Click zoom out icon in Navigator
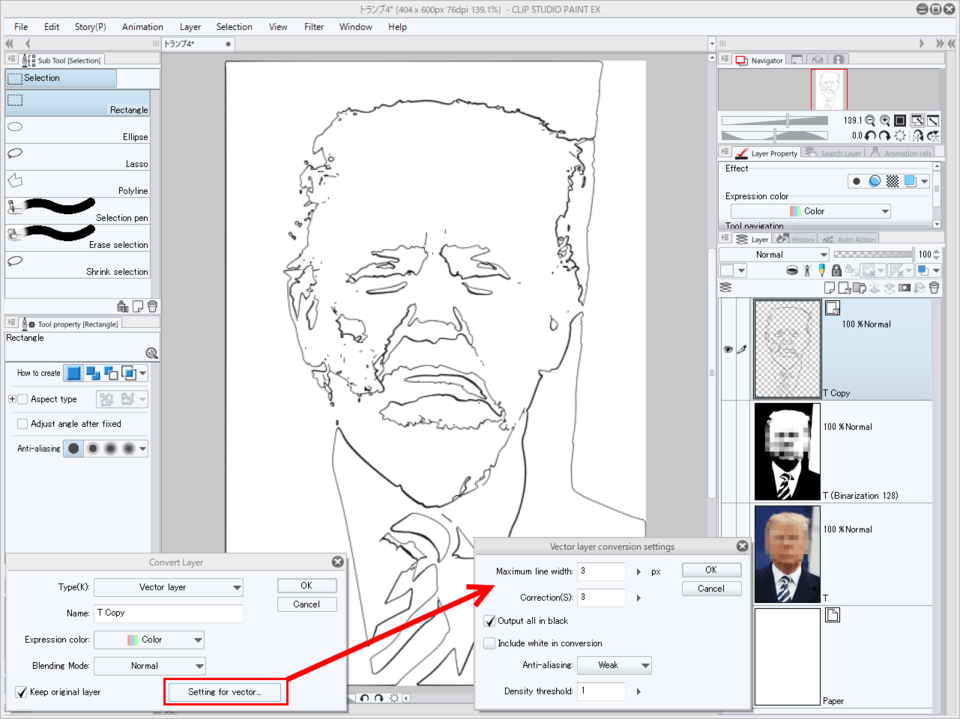 [x=870, y=121]
